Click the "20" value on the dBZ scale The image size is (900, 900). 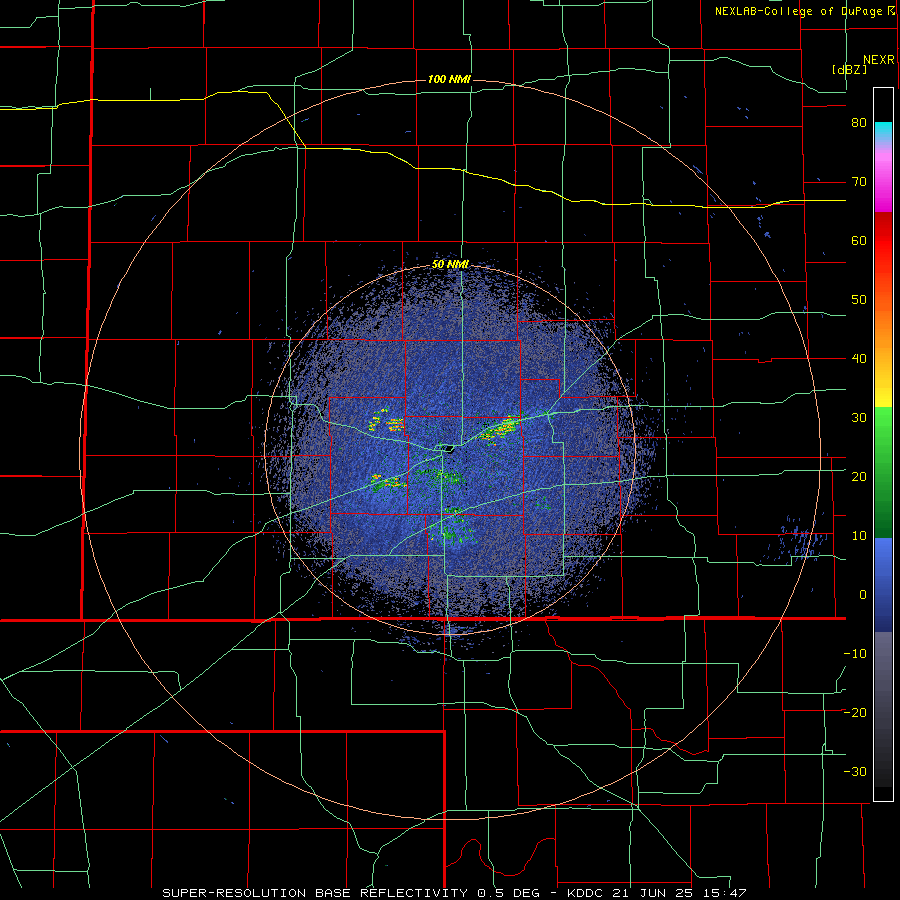[859, 476]
